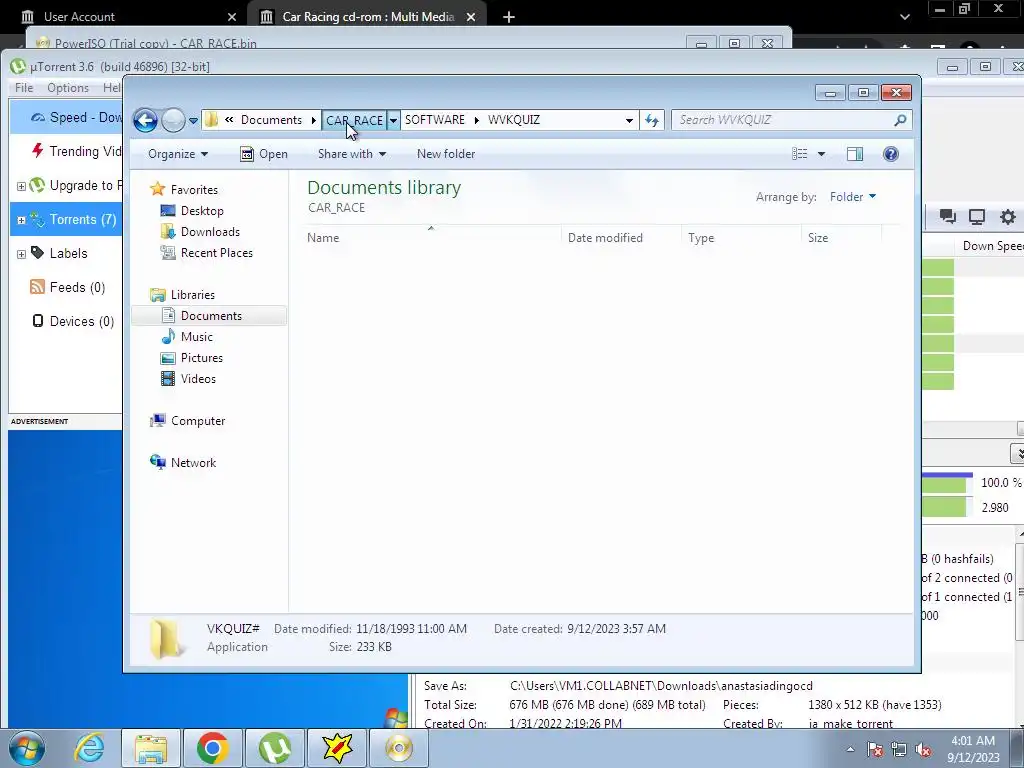Viewport: 1024px width, 768px height.
Task: Expand the CAR_RACE breadcrumb dropdown arrow
Action: pyautogui.click(x=393, y=120)
